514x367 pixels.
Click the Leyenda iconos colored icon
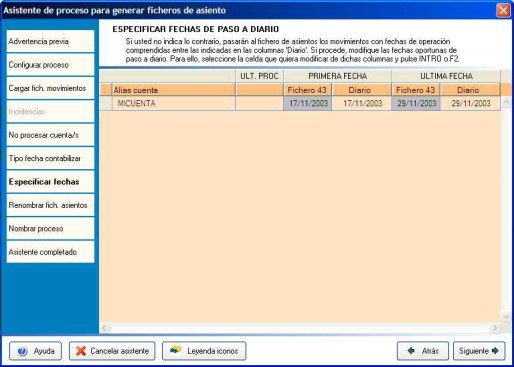pyautogui.click(x=176, y=350)
